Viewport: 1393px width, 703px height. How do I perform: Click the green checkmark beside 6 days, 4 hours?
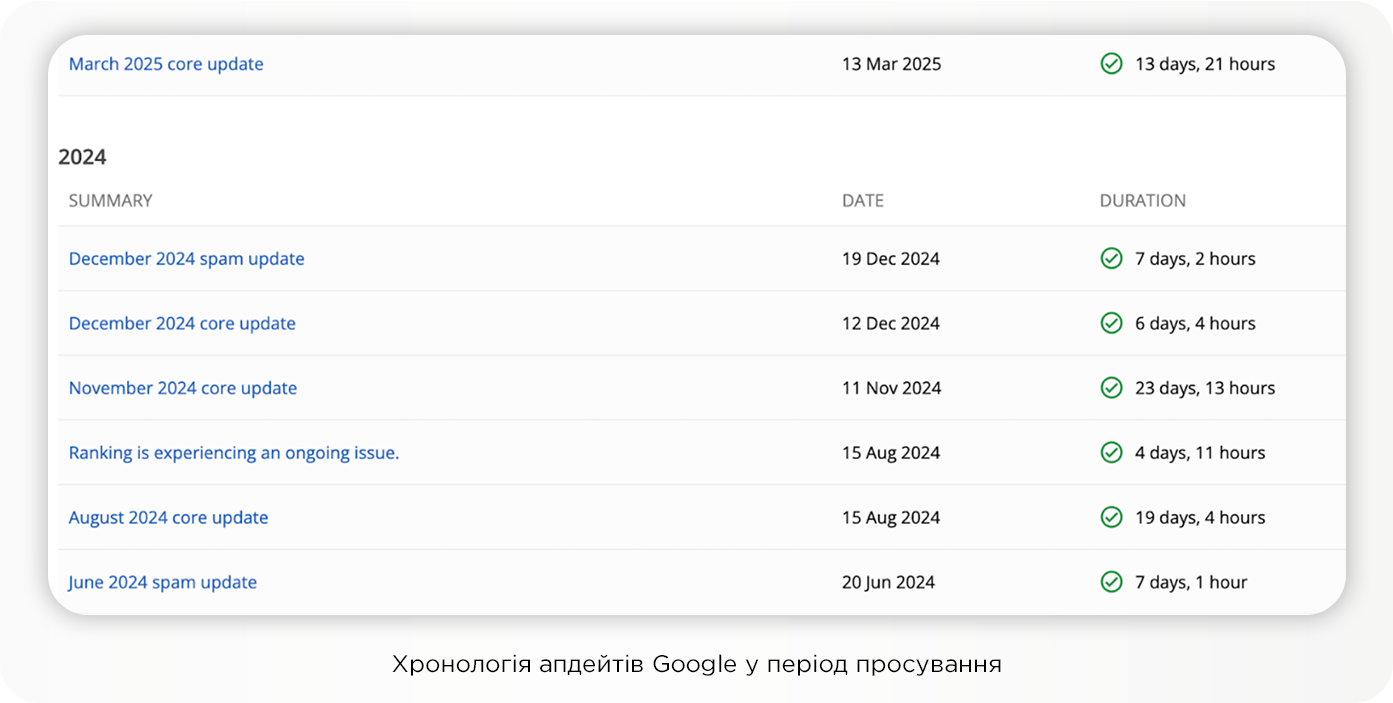pyautogui.click(x=1111, y=323)
